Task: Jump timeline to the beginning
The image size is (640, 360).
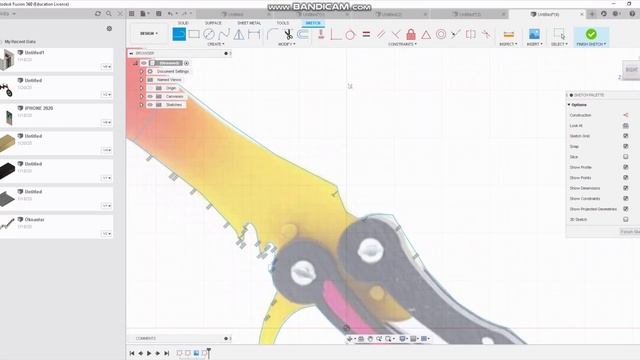Action: point(132,353)
